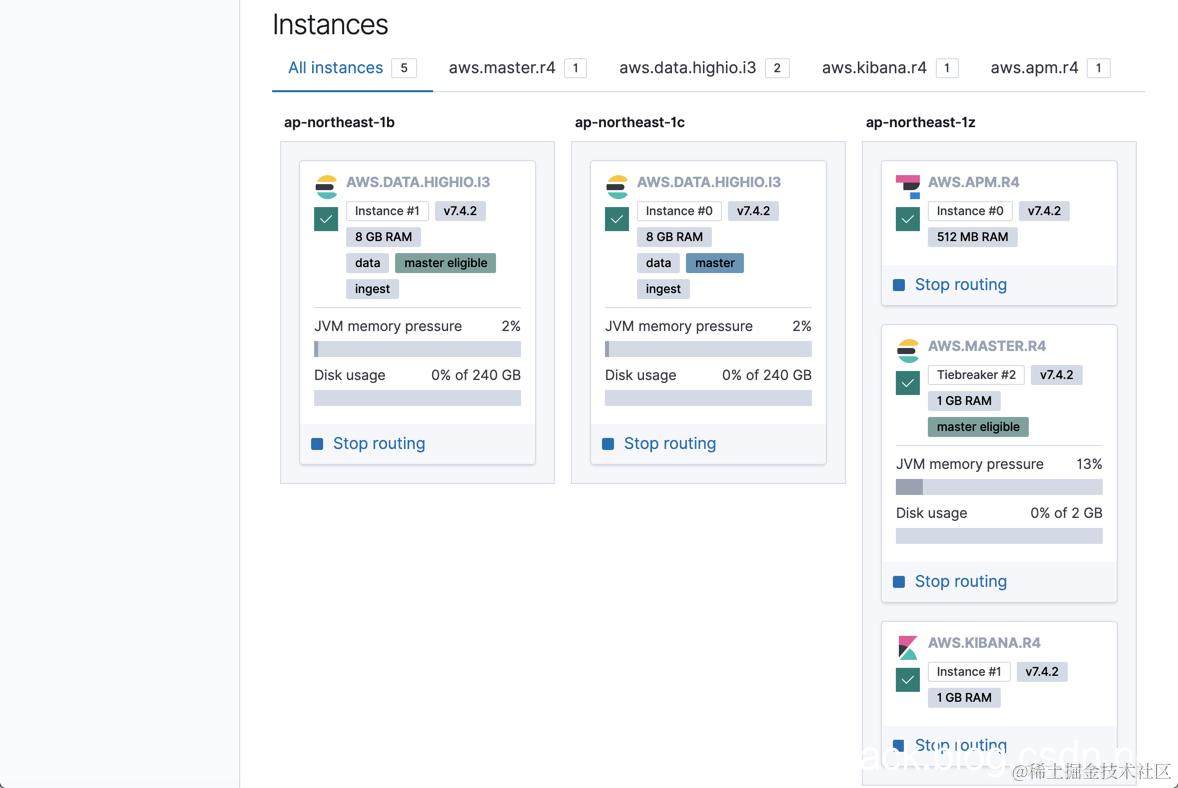Click the 0% of 2 GB disk usage bar

(998, 536)
